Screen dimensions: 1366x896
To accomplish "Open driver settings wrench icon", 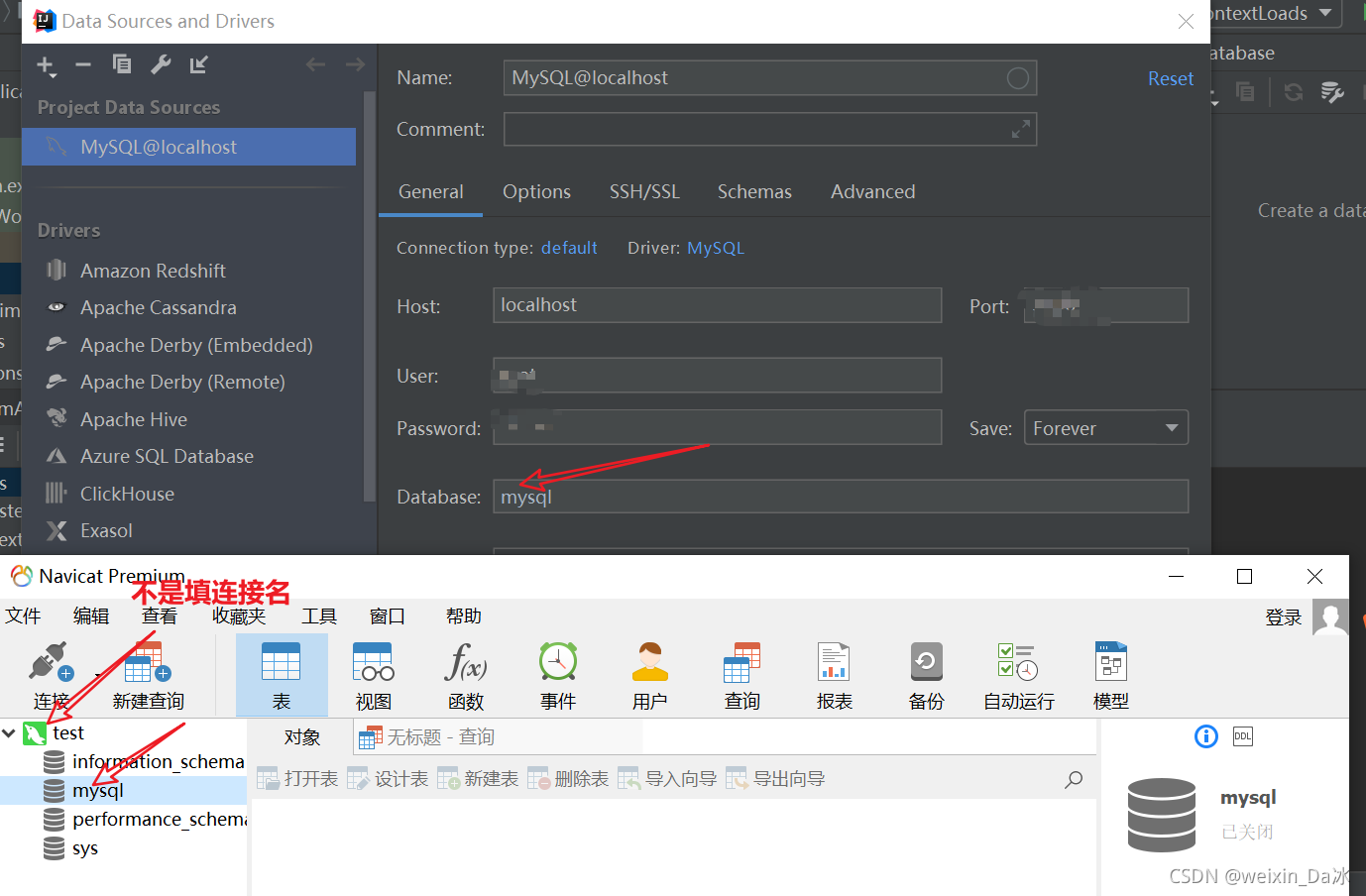I will [161, 64].
